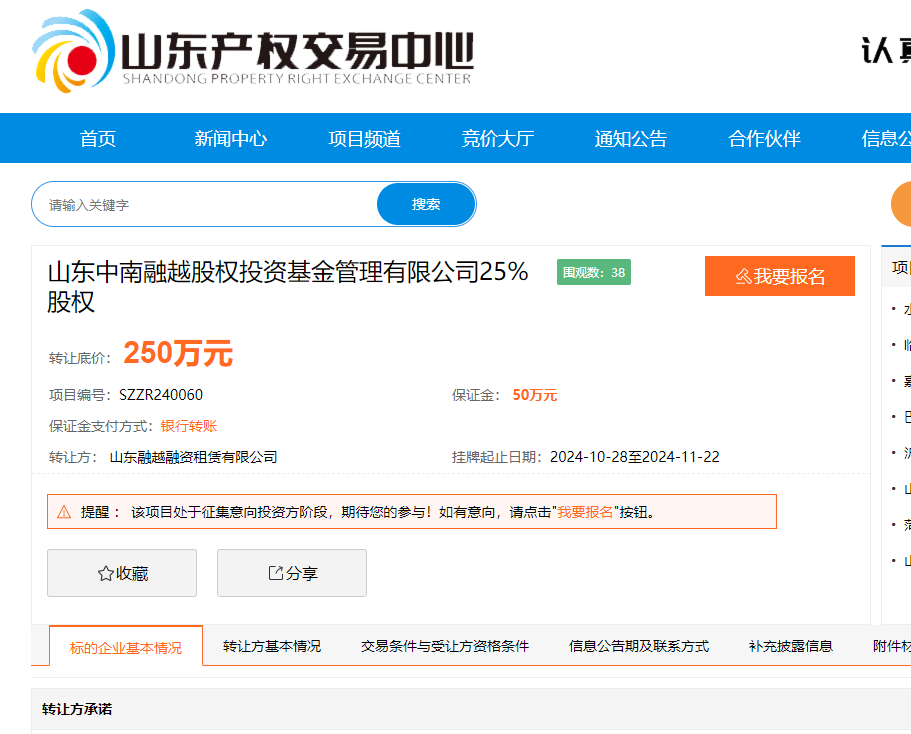Switch to the 转让方基本情况 tab
This screenshot has width=911, height=734.
pos(271,646)
